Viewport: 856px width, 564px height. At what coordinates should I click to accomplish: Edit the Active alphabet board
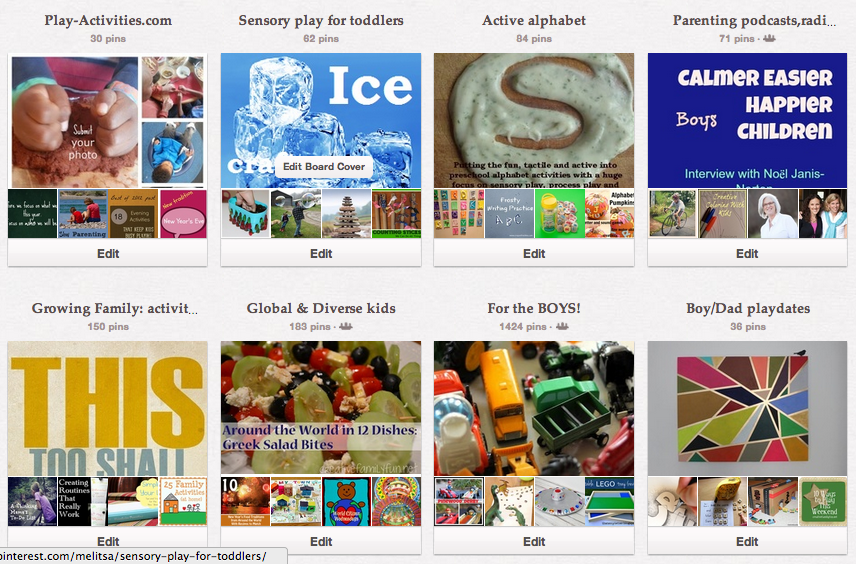(534, 253)
